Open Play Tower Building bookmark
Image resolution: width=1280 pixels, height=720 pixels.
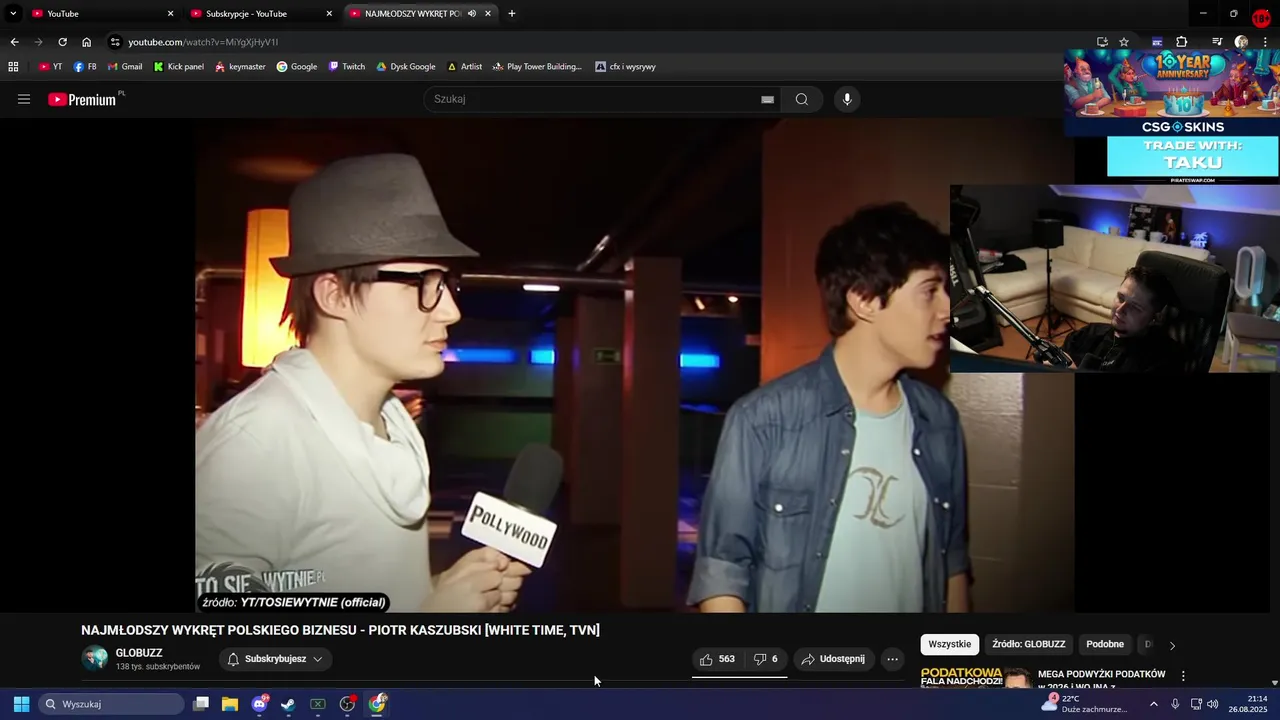537,67
